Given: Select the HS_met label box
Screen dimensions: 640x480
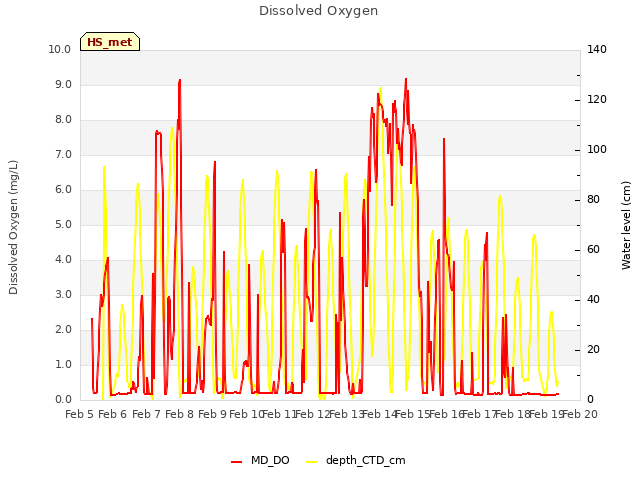Looking at the screenshot, I should 110,42.
